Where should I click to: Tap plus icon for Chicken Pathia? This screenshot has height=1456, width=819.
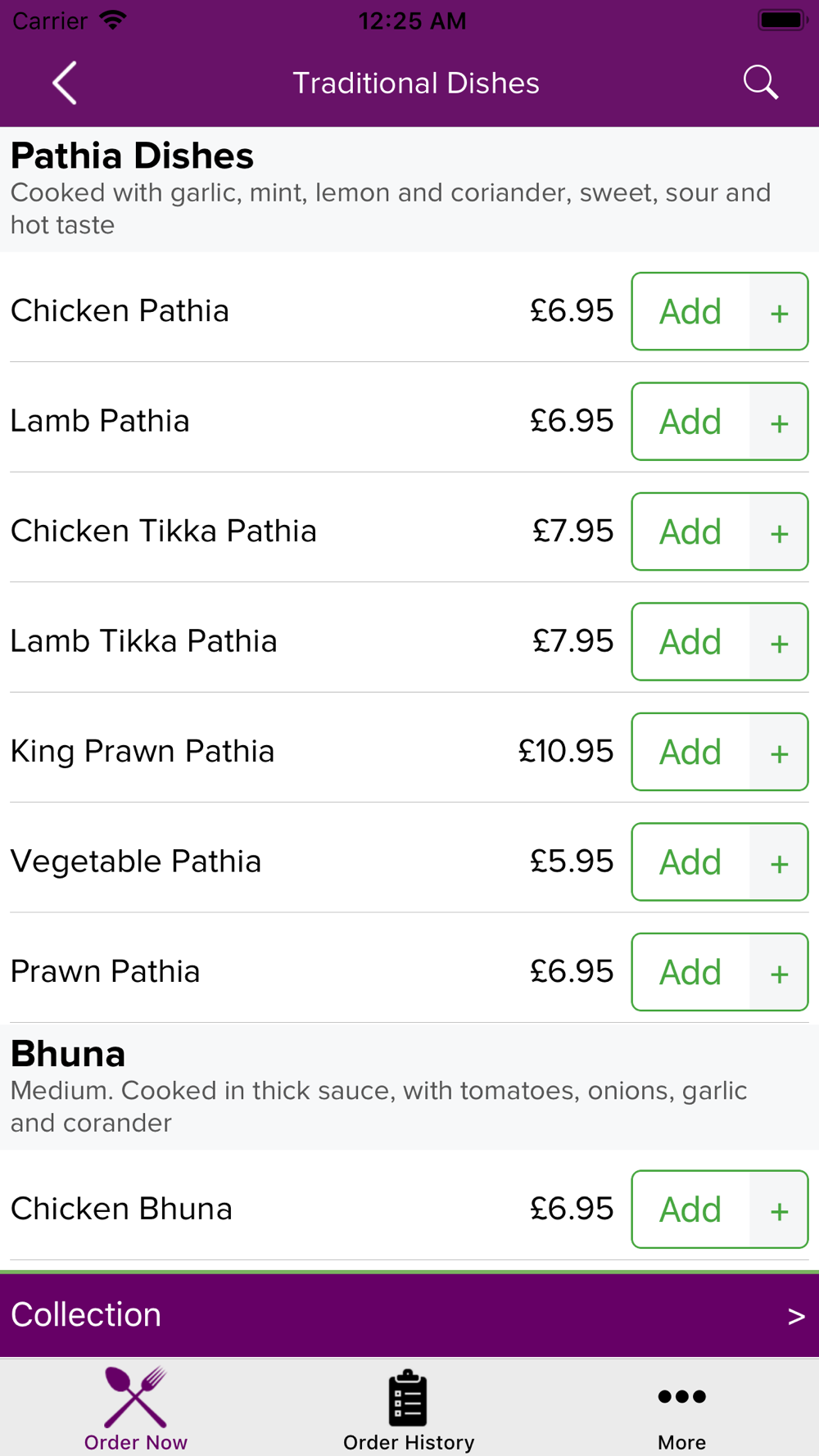pyautogui.click(x=779, y=311)
